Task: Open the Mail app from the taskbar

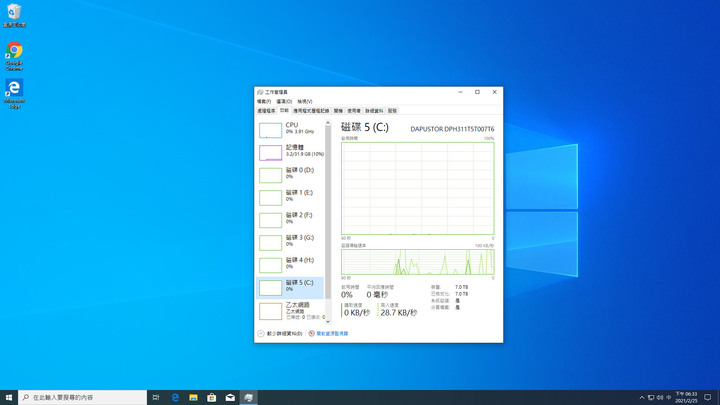Action: (x=230, y=397)
